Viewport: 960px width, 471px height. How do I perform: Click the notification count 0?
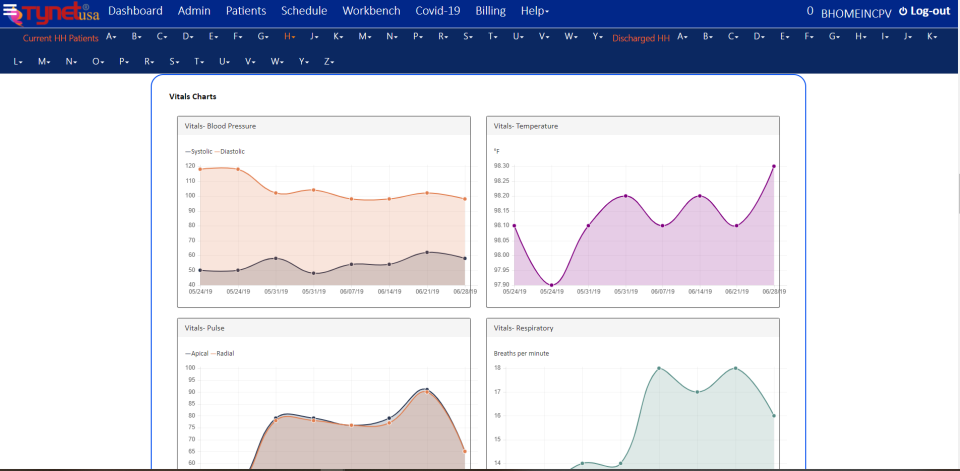810,12
